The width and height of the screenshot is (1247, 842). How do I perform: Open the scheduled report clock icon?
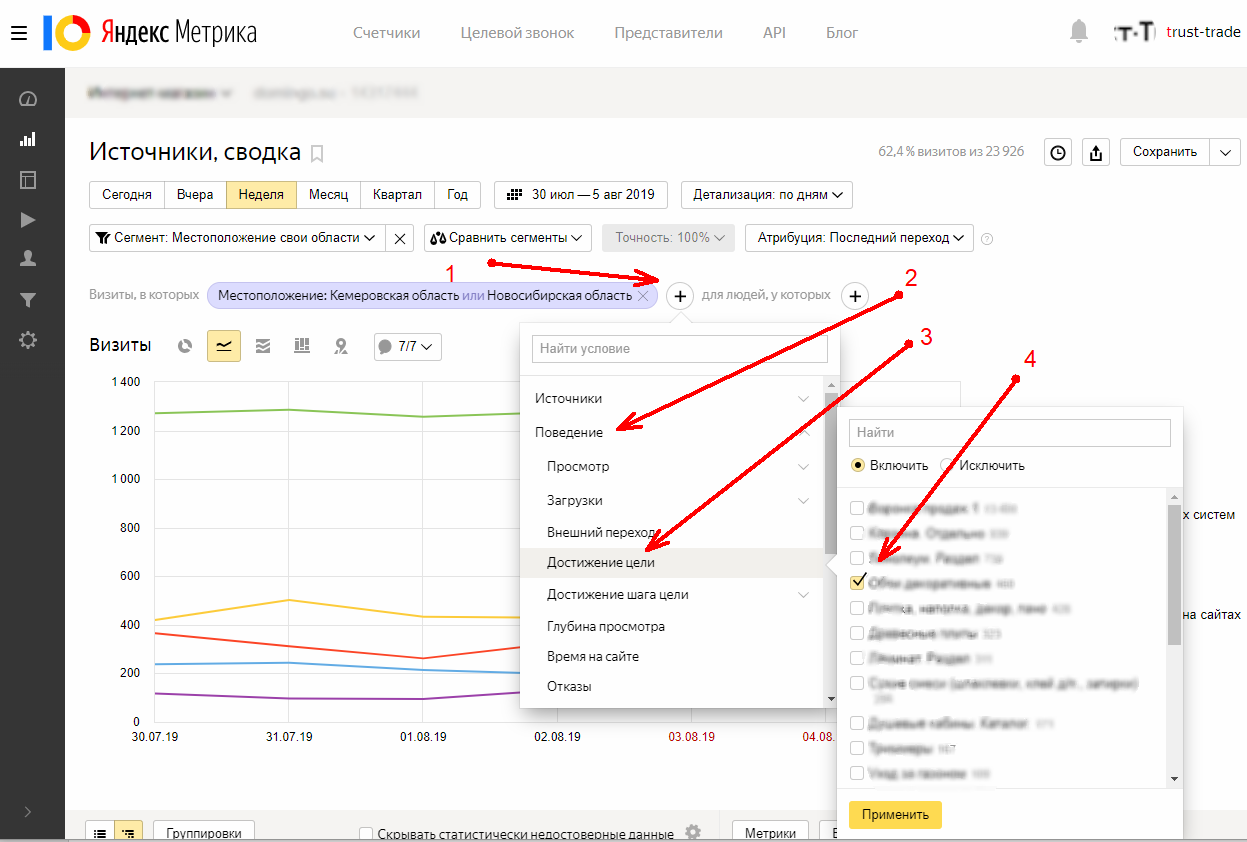coord(1058,152)
